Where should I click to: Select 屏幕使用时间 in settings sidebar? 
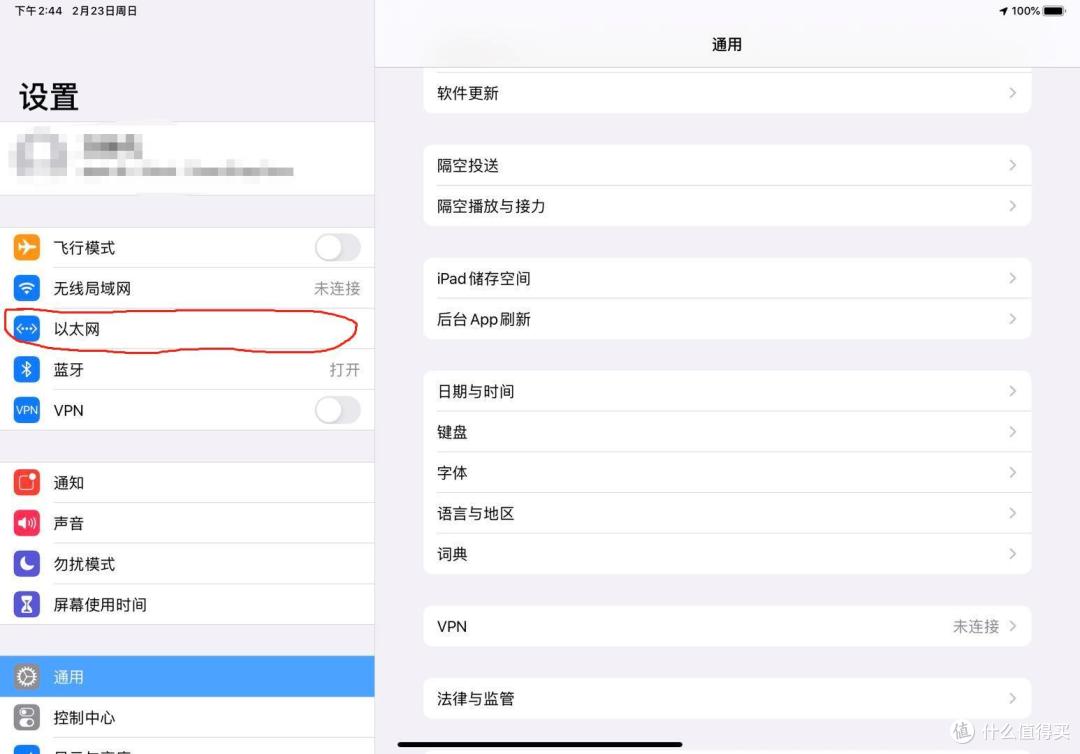coord(187,604)
